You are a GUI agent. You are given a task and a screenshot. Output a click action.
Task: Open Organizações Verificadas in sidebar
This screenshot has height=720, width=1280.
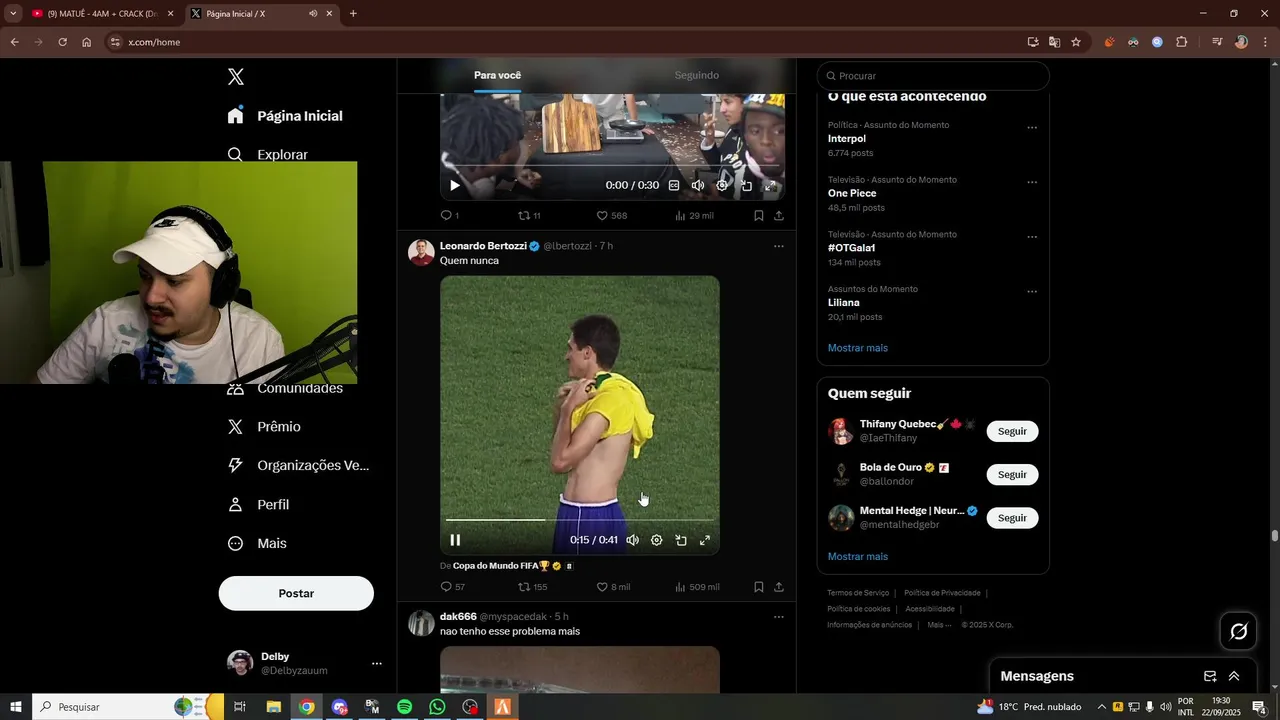click(298, 466)
